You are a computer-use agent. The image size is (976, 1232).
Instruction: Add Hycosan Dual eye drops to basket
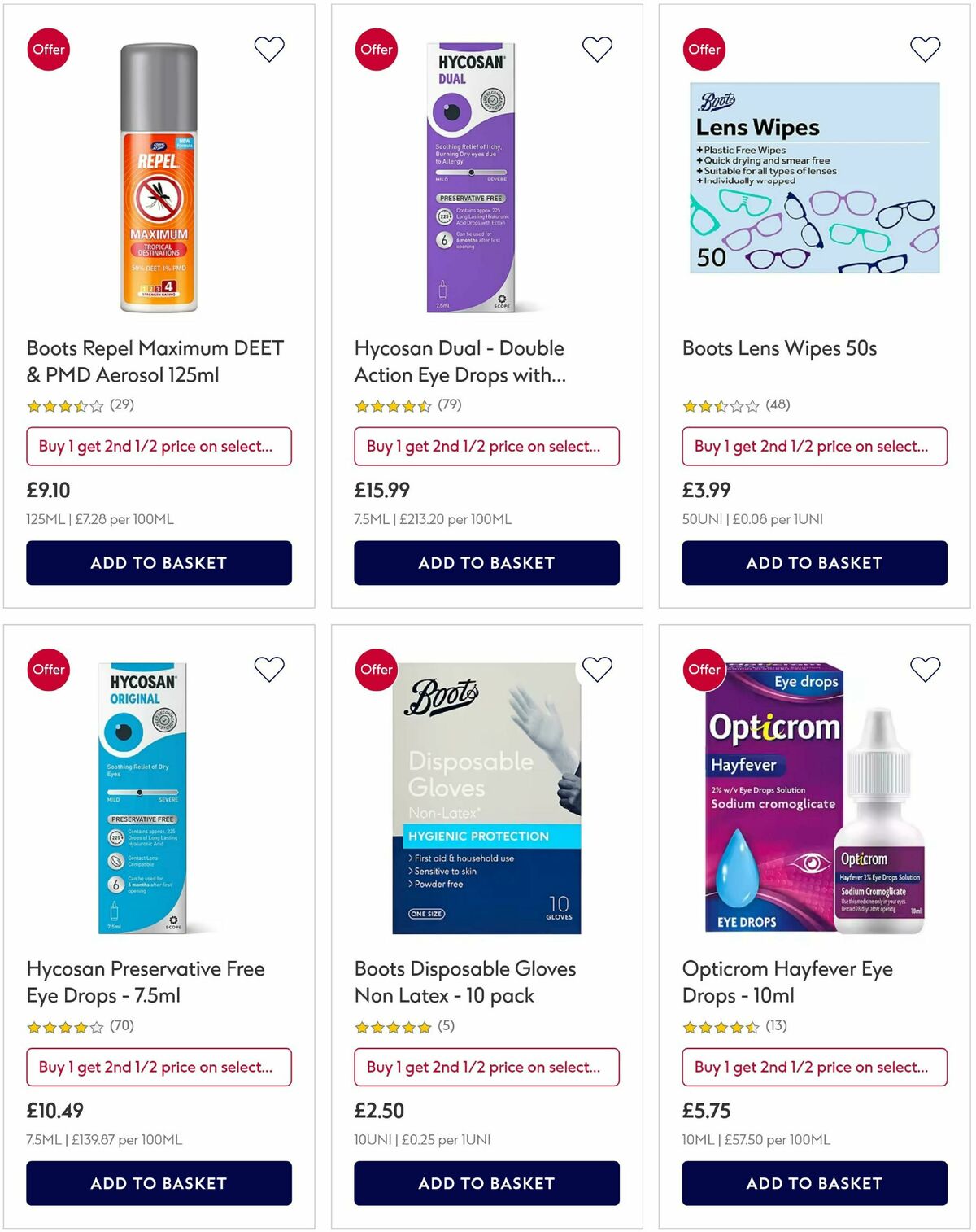click(x=486, y=562)
